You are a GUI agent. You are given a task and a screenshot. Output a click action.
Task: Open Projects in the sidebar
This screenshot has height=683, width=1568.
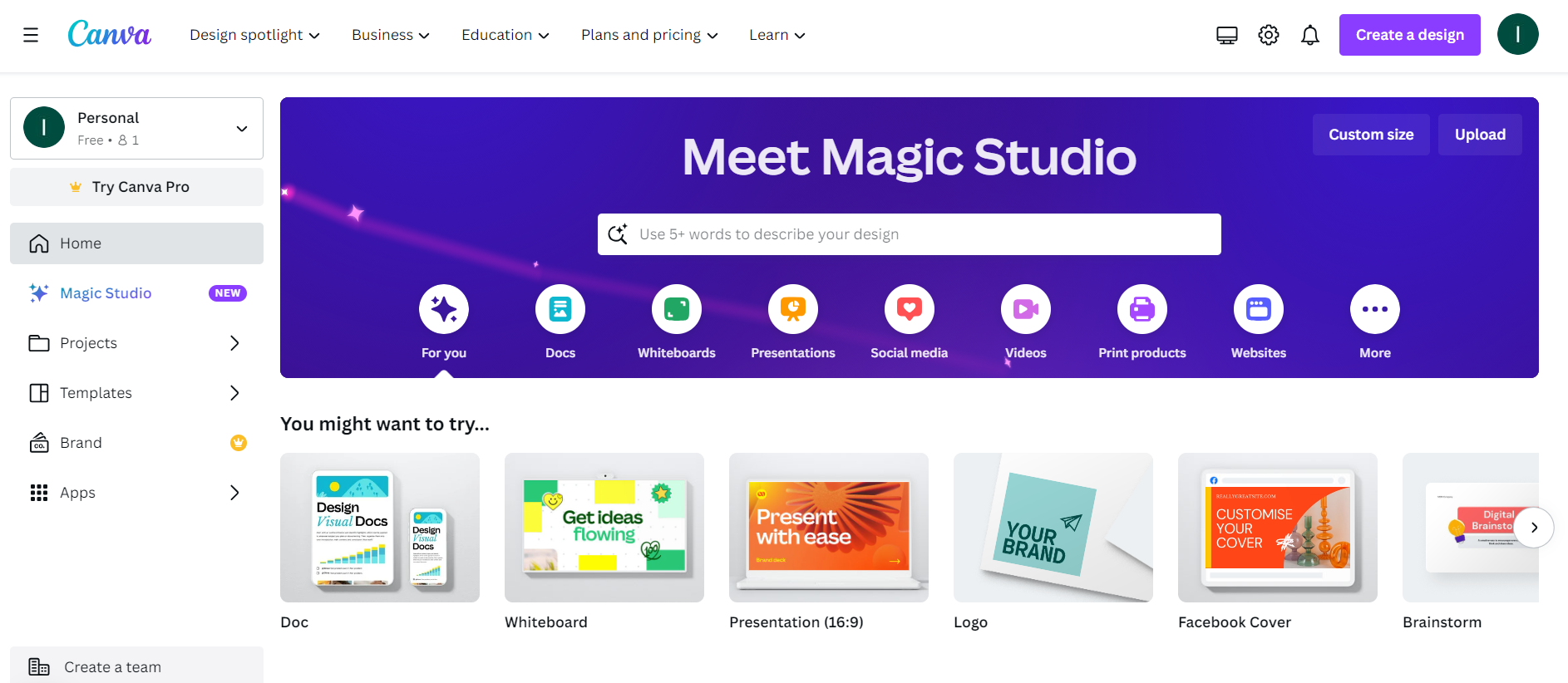pyautogui.click(x=136, y=343)
